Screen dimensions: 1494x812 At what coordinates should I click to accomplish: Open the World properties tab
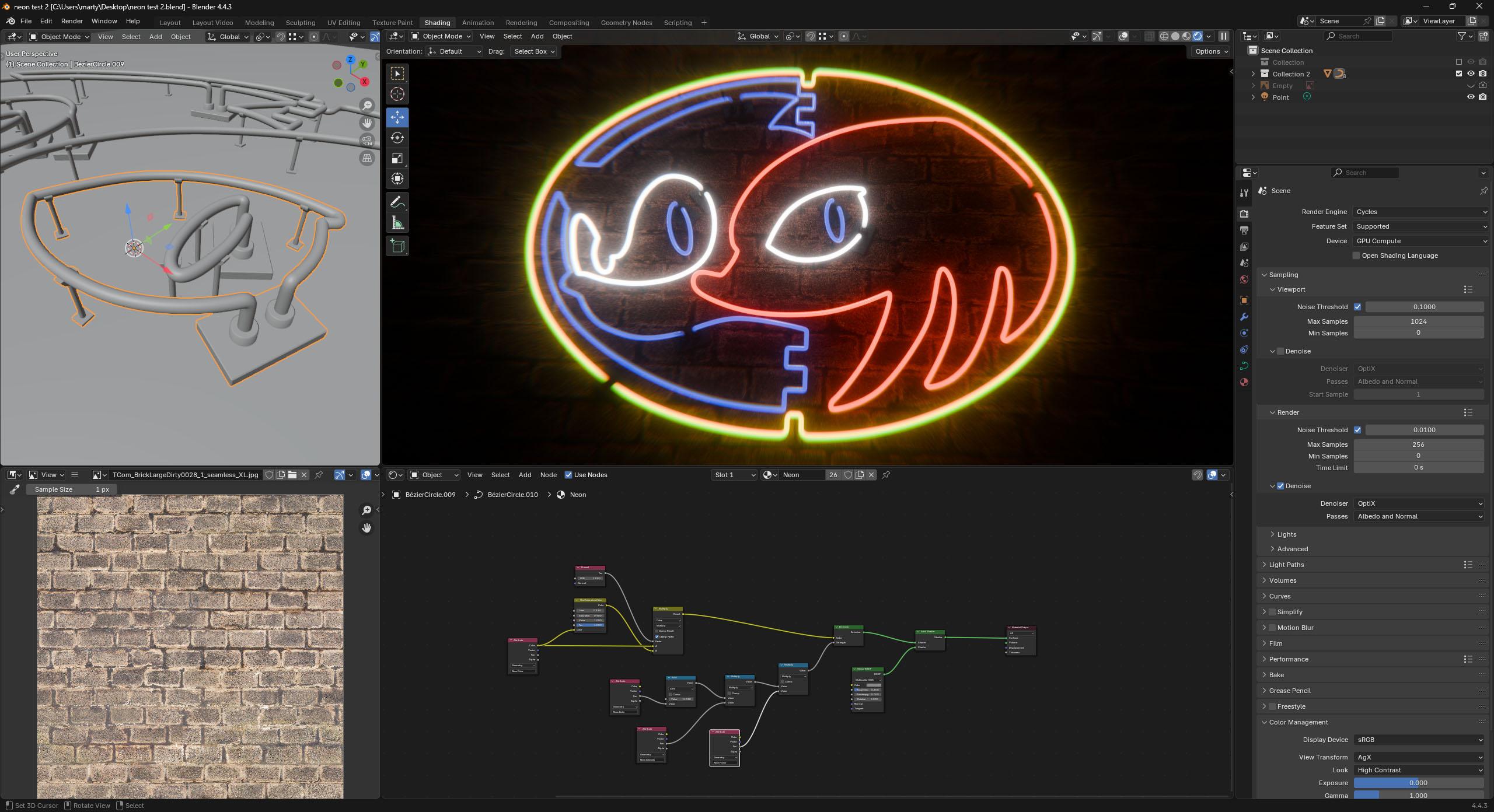point(1244,279)
